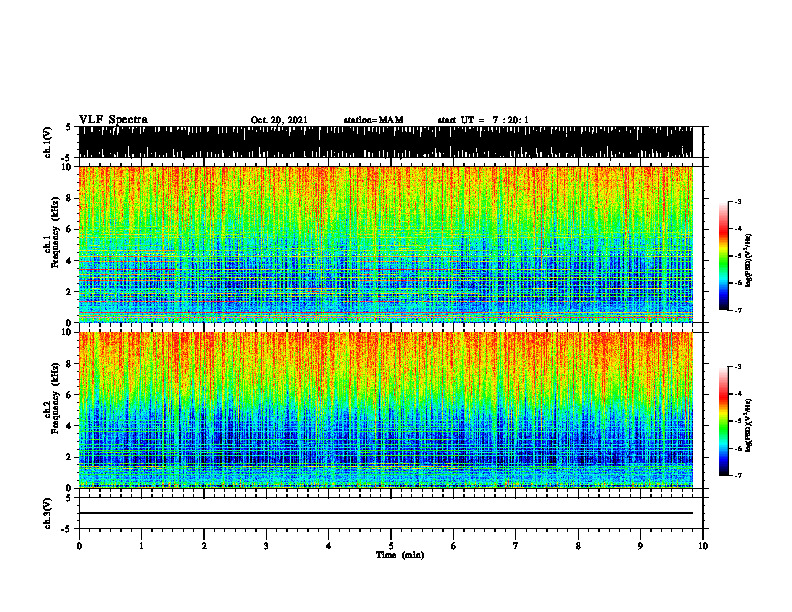Viewport: 792px width, 612px height.
Task: Click the time axis tick label "6"
Action: coord(454,546)
